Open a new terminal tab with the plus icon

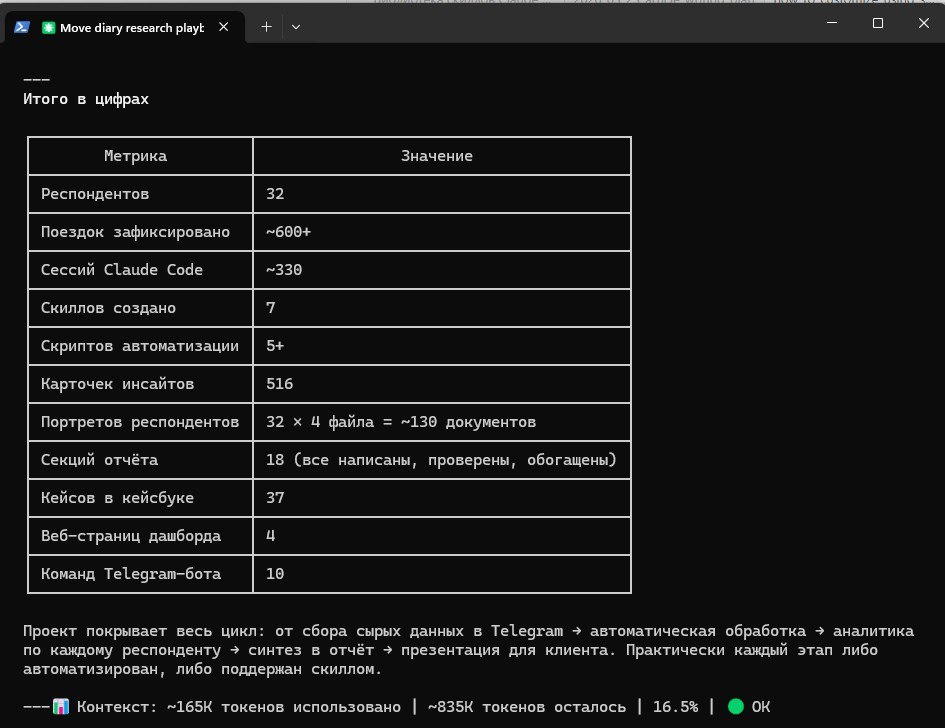(266, 27)
